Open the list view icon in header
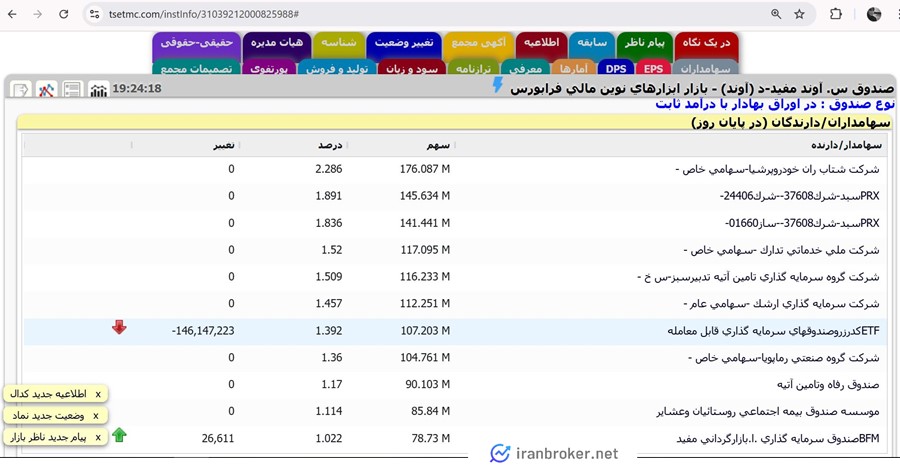Viewport: 900px width, 470px height. pos(72,90)
